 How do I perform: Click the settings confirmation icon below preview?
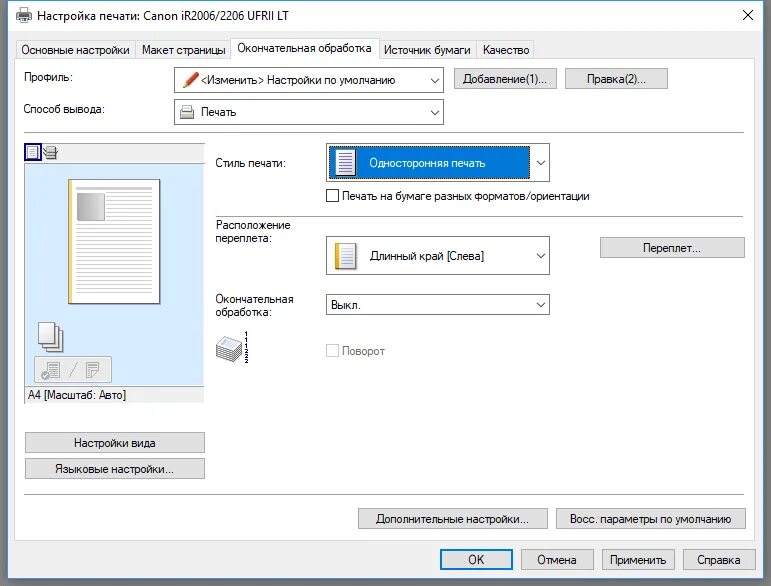(73, 370)
